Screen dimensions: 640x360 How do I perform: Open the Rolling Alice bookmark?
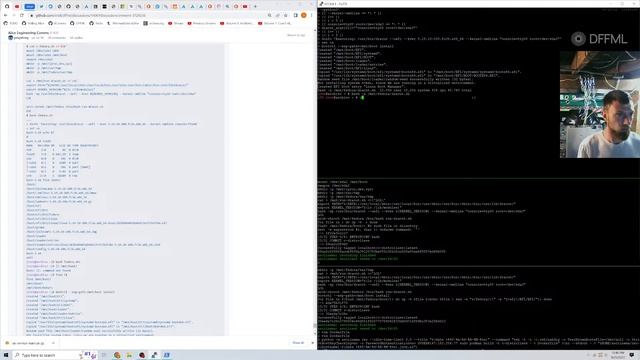coord(33,23)
